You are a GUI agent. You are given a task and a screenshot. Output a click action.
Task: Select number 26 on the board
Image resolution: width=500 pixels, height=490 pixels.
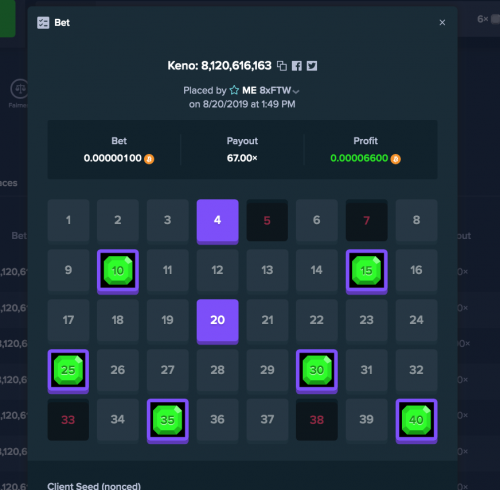pyautogui.click(x=118, y=370)
